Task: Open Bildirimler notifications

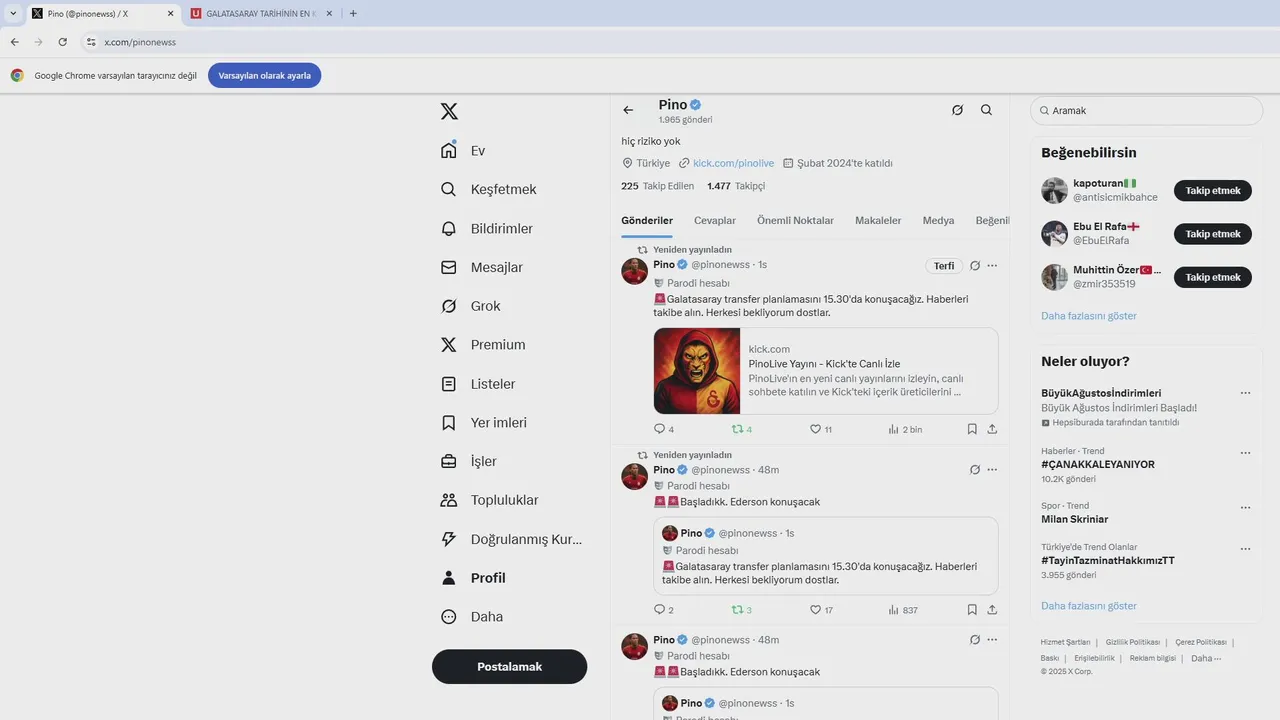Action: 487,228
